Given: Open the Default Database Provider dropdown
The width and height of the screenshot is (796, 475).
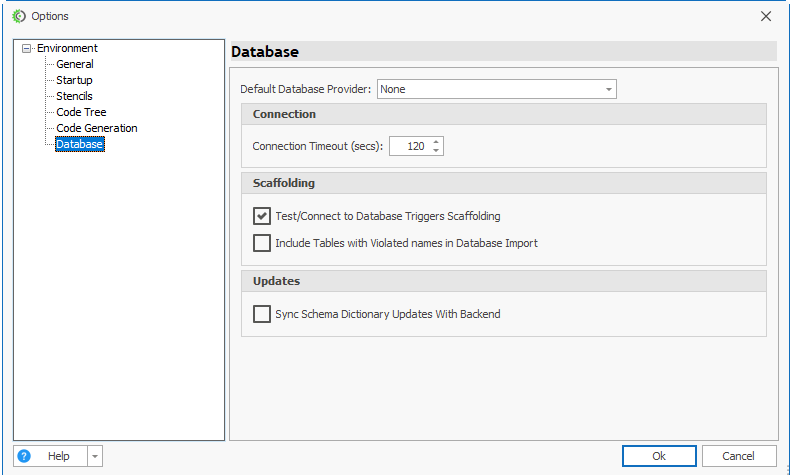Looking at the screenshot, I should click(608, 89).
